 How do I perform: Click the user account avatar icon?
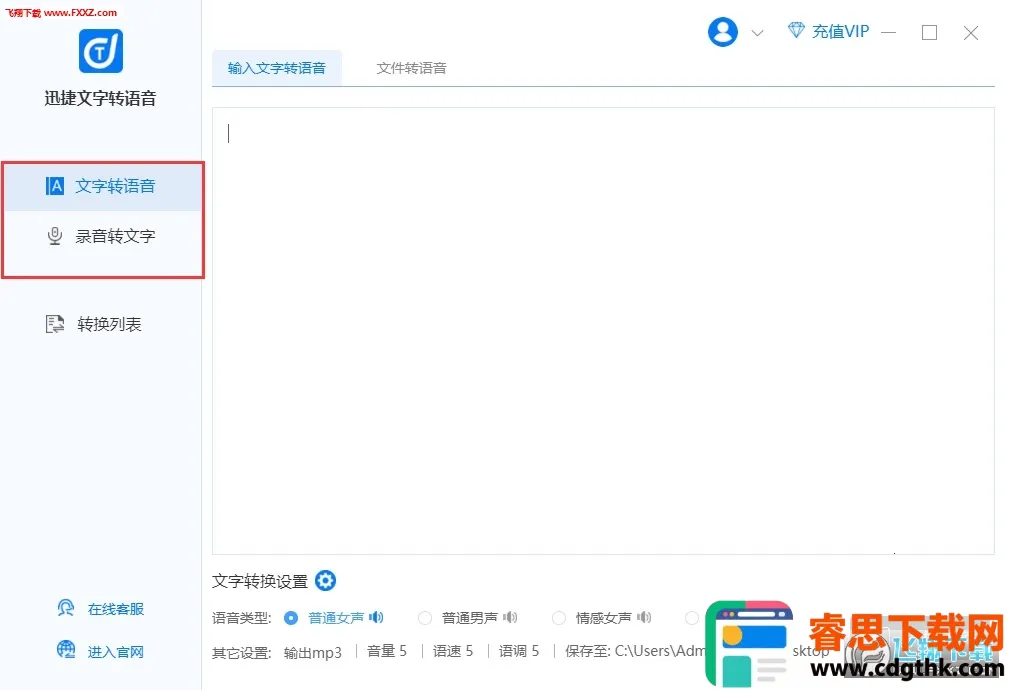[722, 32]
